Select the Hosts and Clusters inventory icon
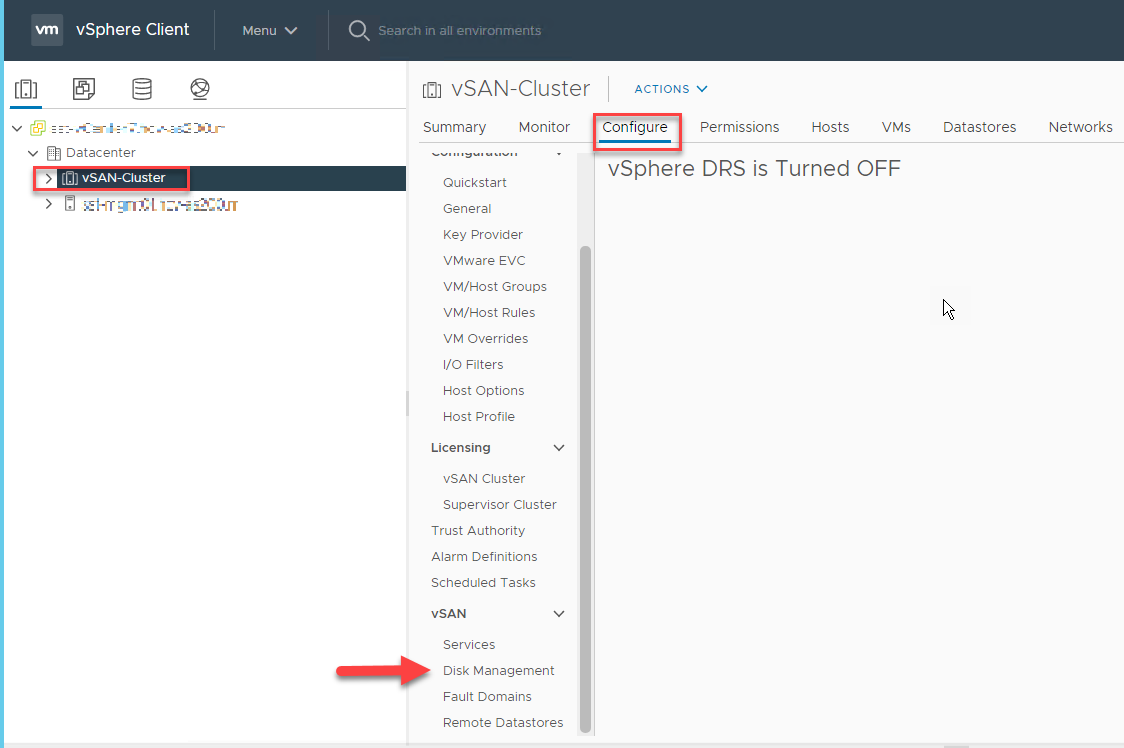This screenshot has height=748, width=1124. point(26,89)
